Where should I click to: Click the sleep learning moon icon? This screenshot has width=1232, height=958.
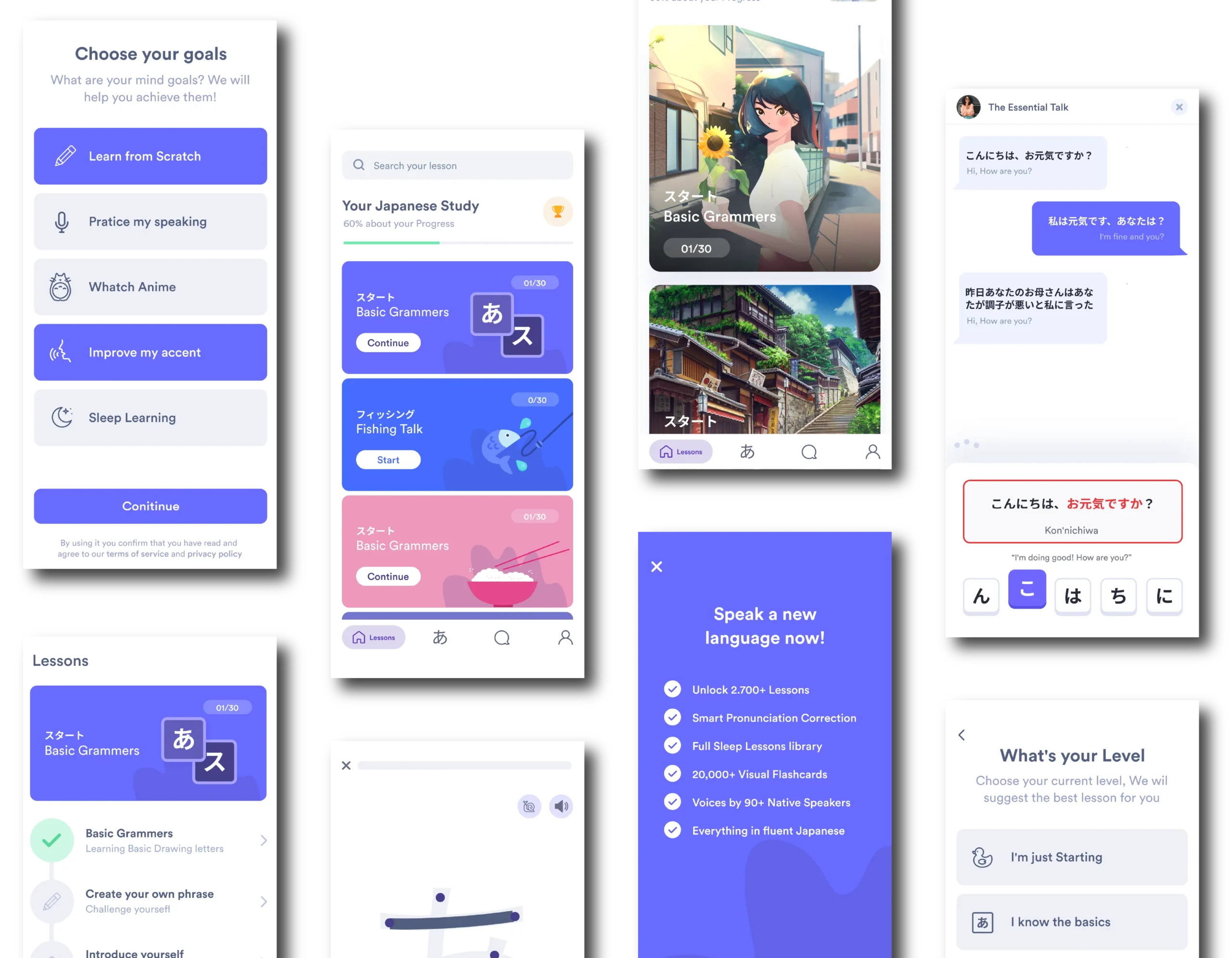tap(63, 417)
